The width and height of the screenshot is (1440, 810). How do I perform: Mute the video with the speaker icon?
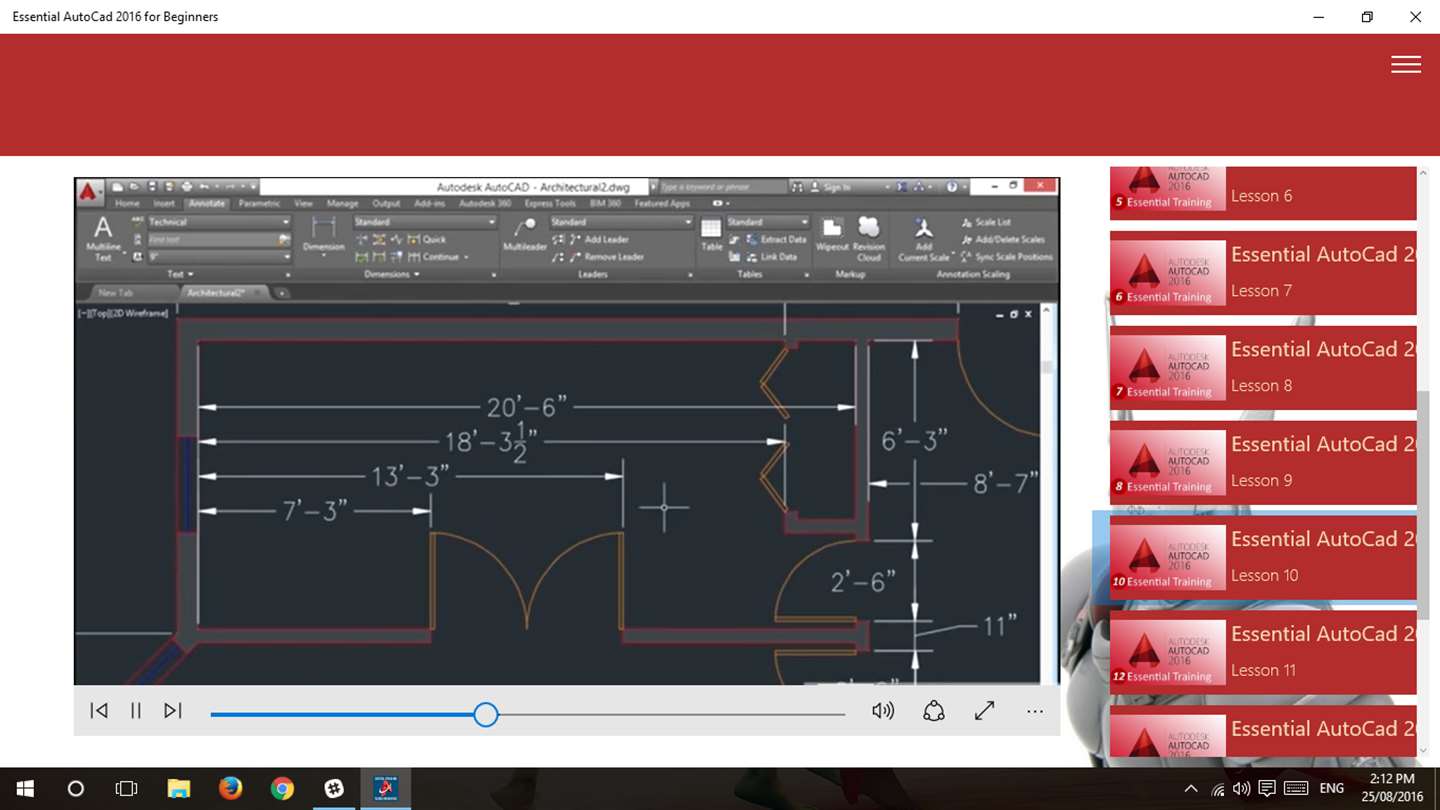click(x=883, y=711)
